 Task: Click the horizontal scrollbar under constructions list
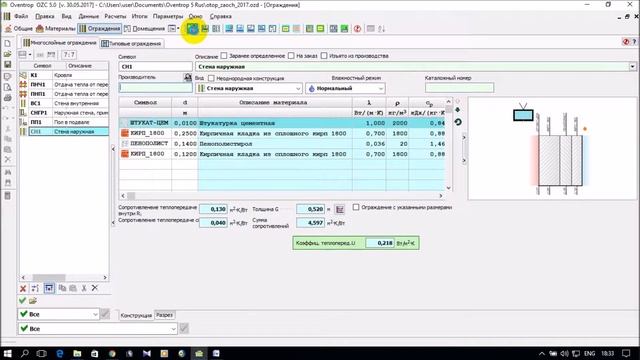pos(64,278)
